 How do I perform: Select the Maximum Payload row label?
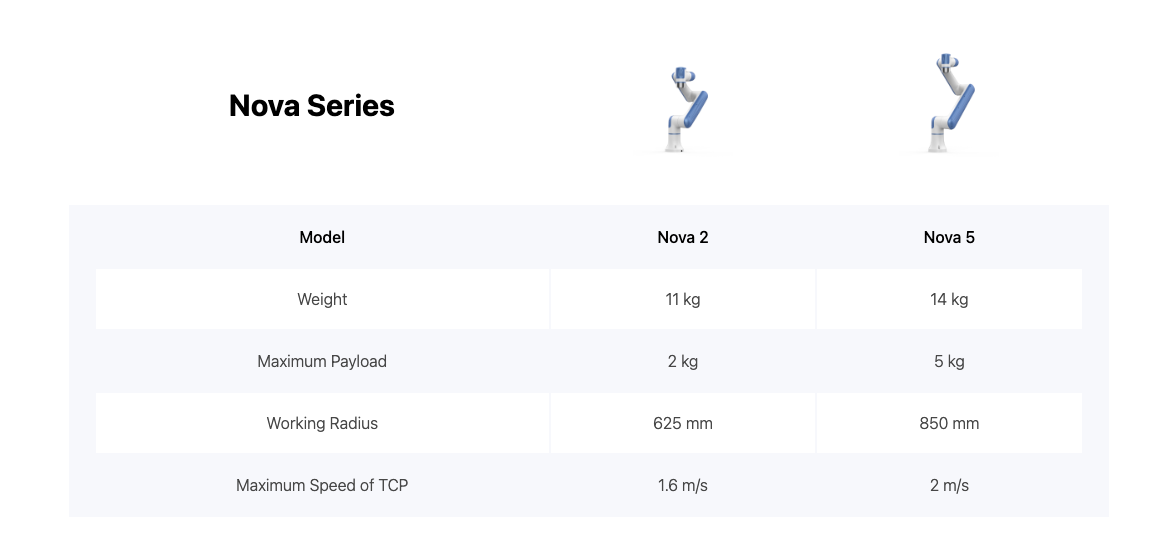[322, 361]
